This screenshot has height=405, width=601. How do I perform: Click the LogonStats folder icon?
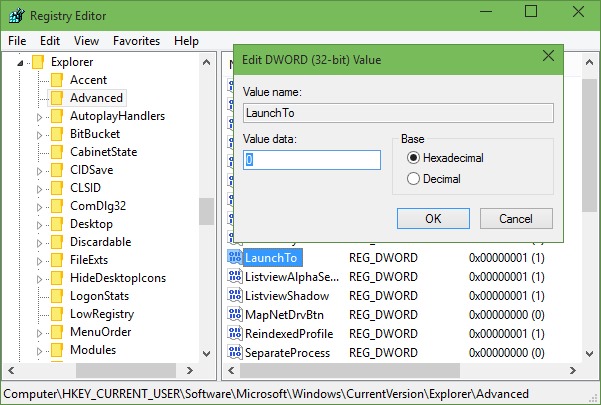click(57, 296)
